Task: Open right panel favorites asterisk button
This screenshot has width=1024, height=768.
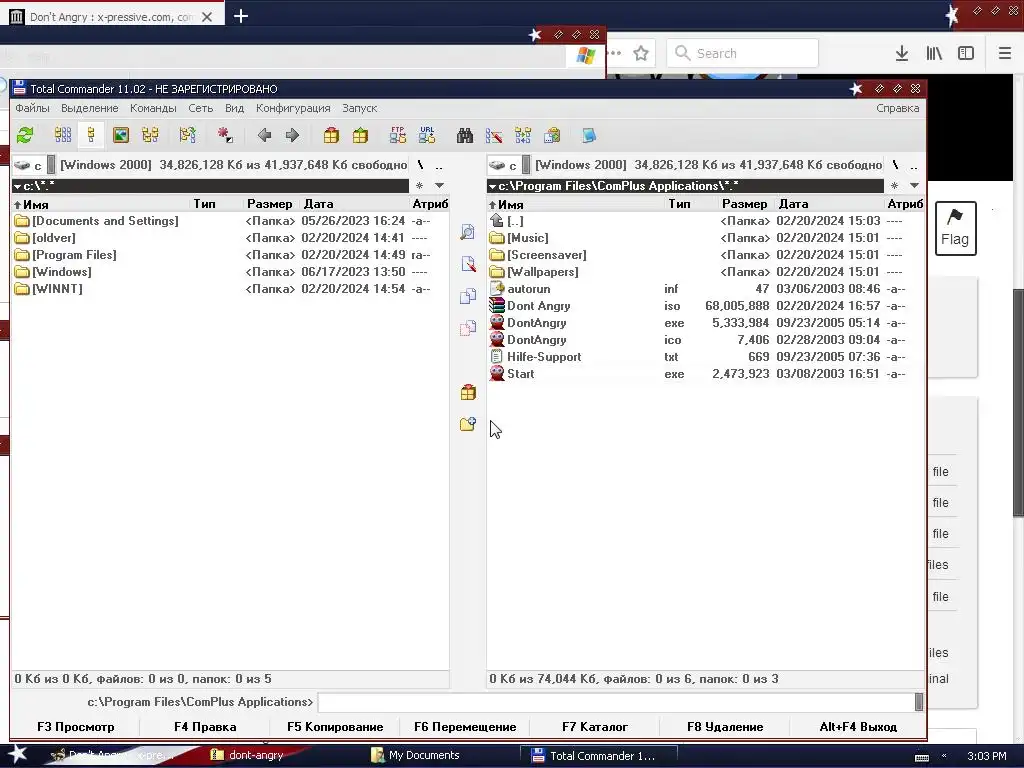Action: 894,185
